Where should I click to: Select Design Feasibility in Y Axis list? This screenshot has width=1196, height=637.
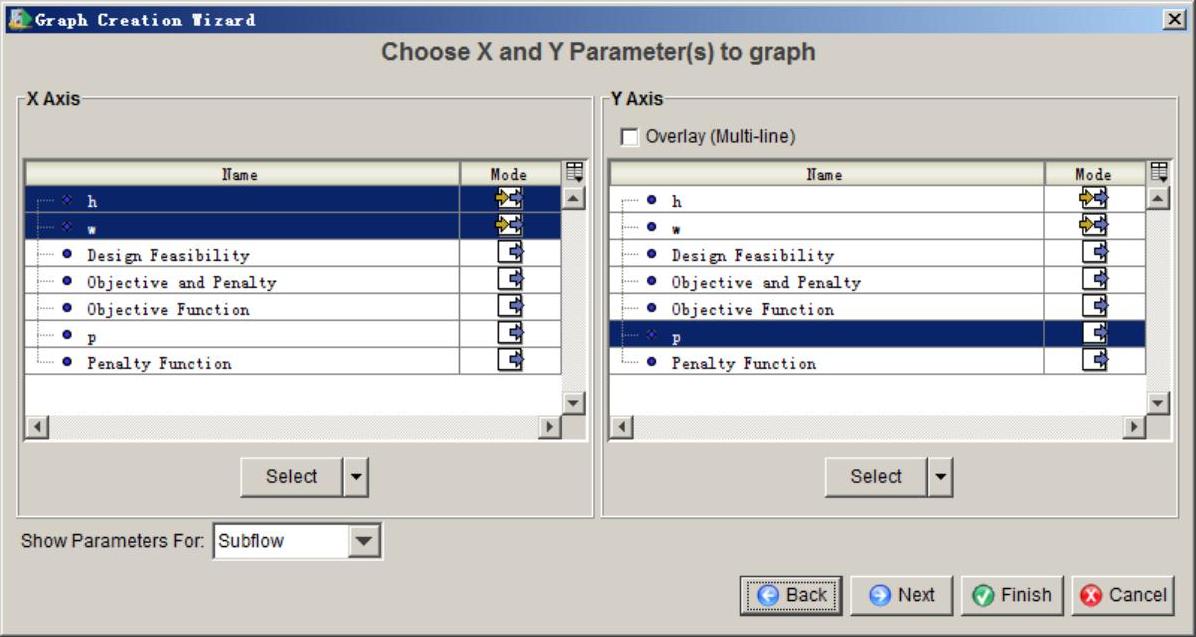(x=752, y=255)
